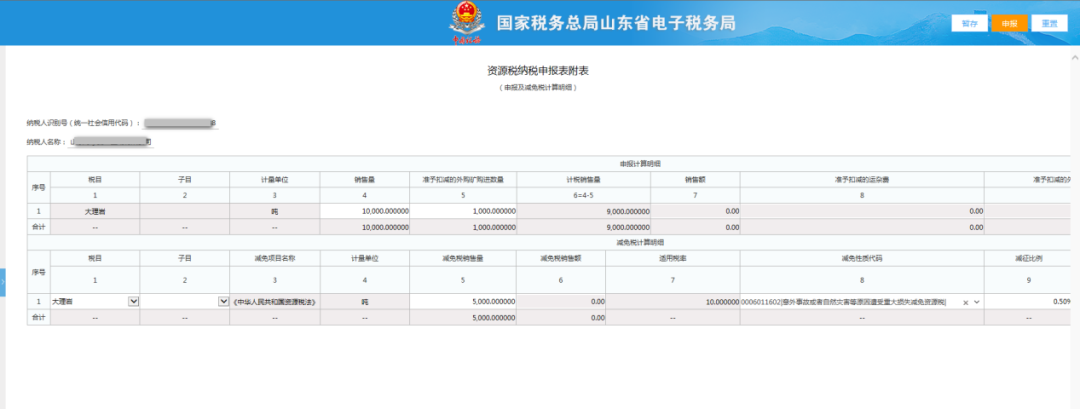This screenshot has width=1080, height=409.
Task: Edit the 销售量 field showing 10,000.000000
Action: (364, 211)
